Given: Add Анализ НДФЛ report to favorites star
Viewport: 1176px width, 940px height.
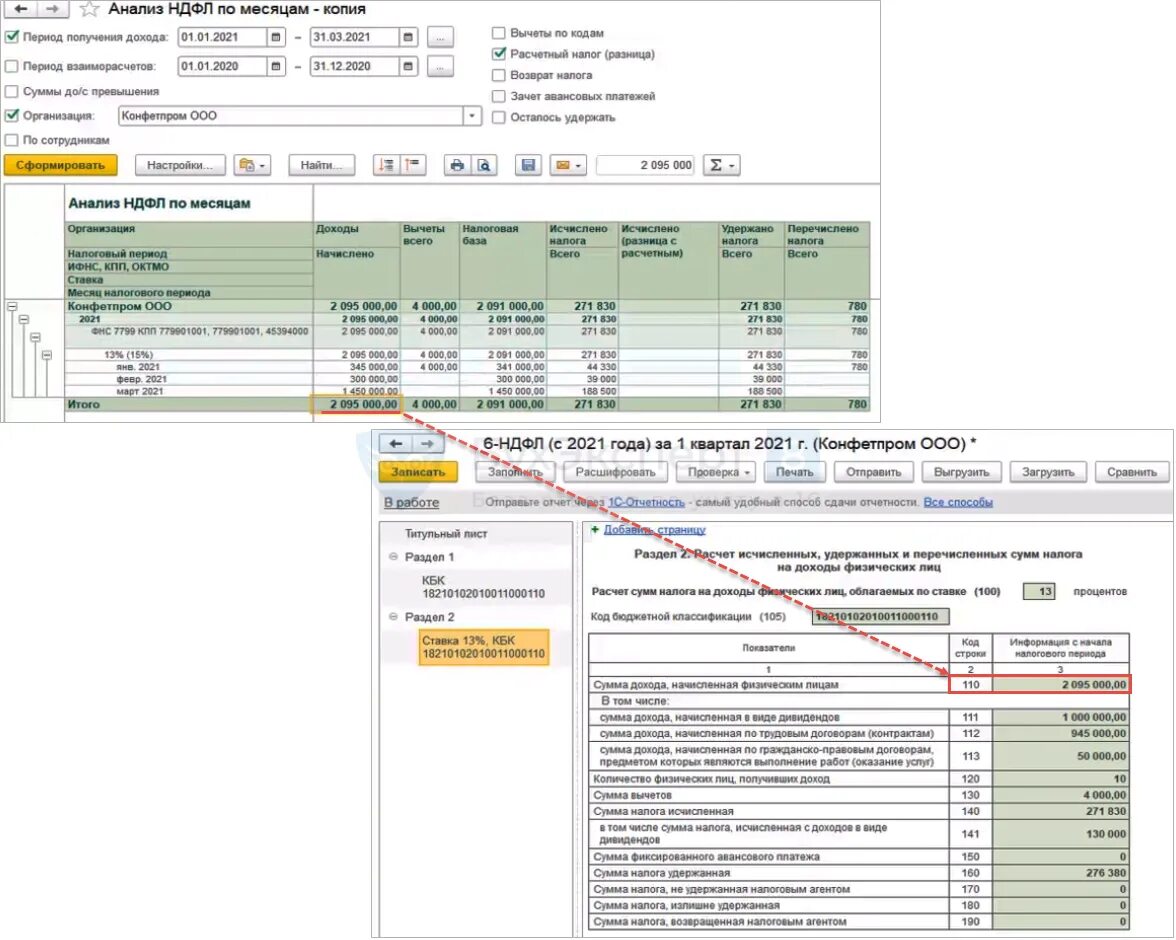Looking at the screenshot, I should [89, 9].
